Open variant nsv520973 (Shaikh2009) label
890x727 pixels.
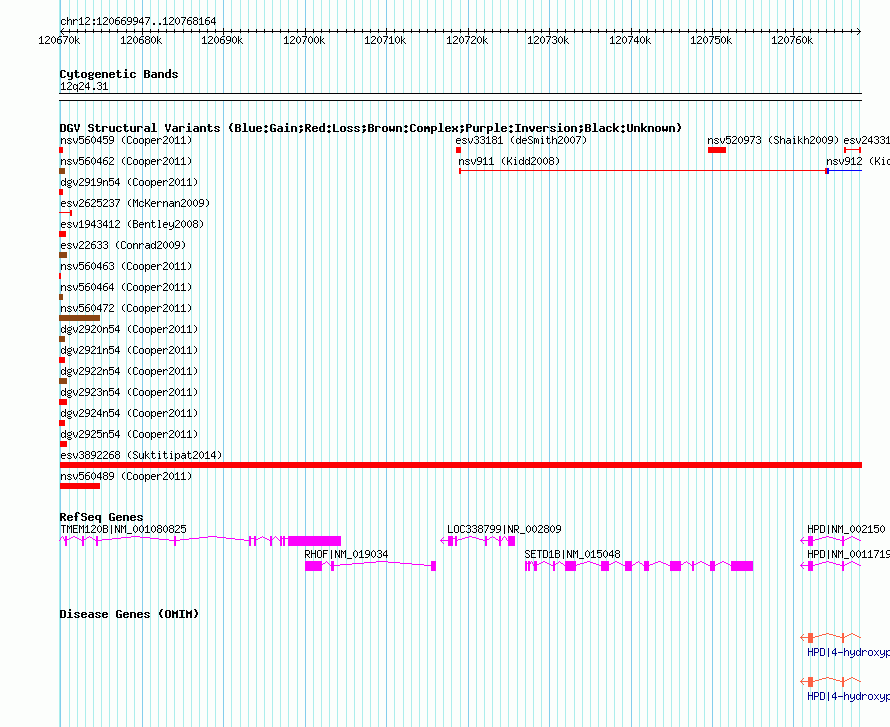coord(773,140)
